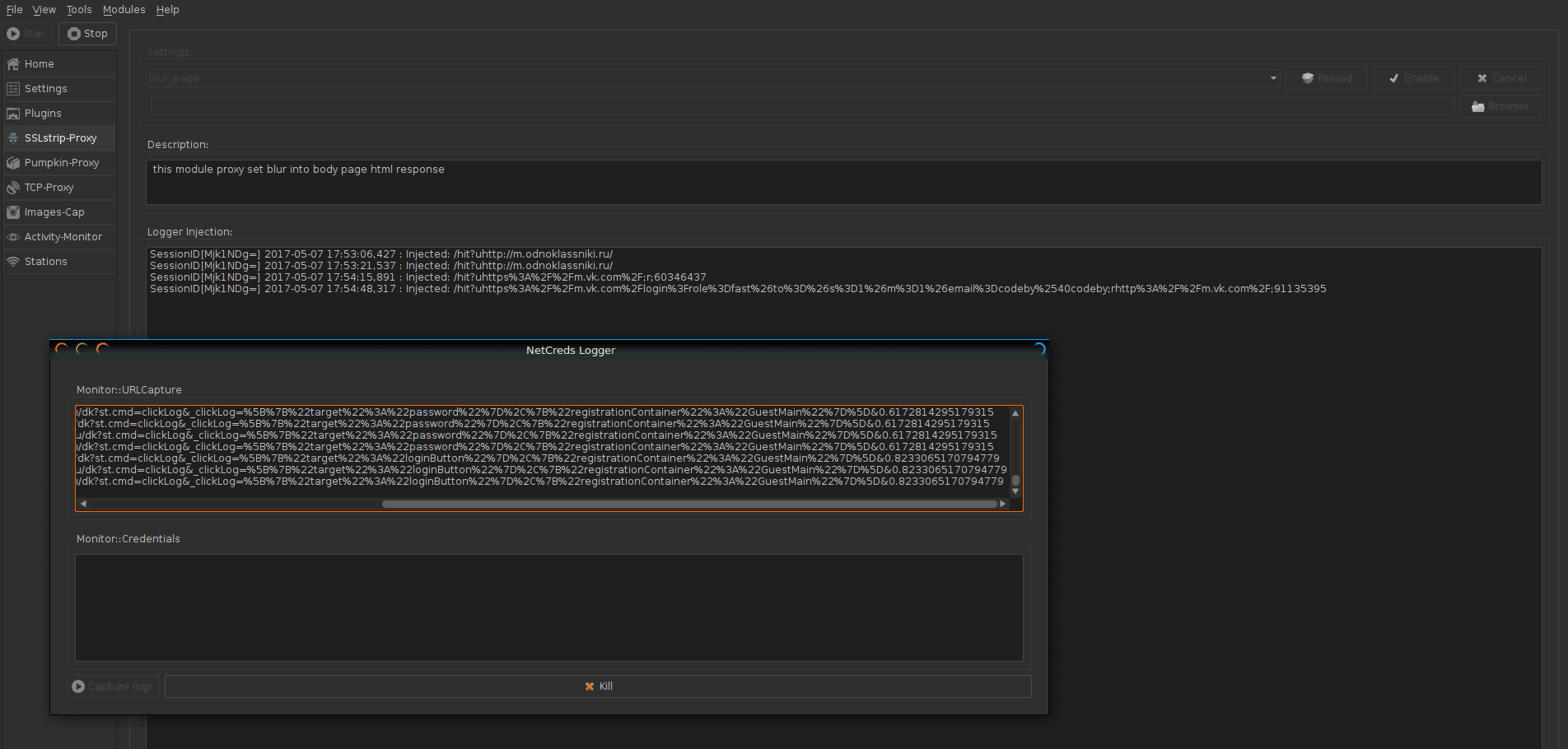Screen dimensions: 1568x749
Task: Open the Modules menu
Action: tap(124, 10)
